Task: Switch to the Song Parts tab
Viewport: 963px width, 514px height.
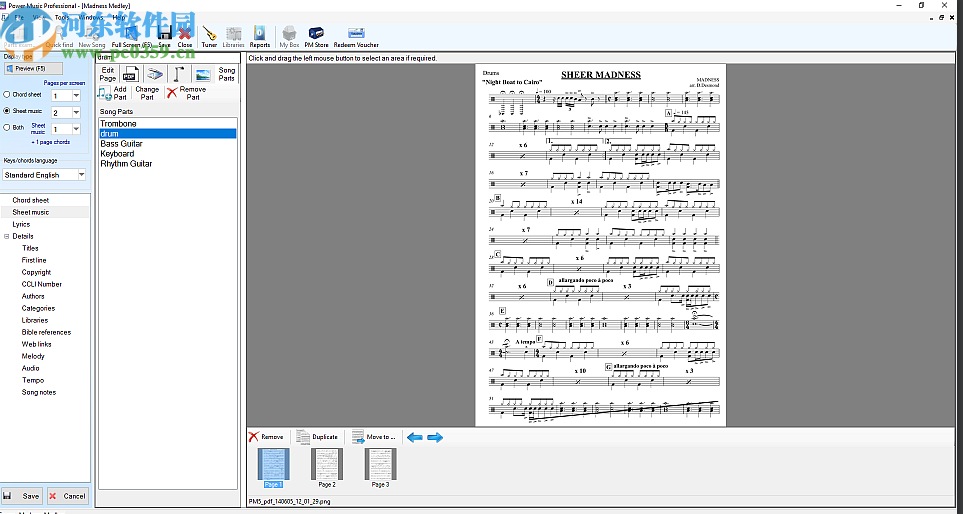Action: [x=227, y=74]
